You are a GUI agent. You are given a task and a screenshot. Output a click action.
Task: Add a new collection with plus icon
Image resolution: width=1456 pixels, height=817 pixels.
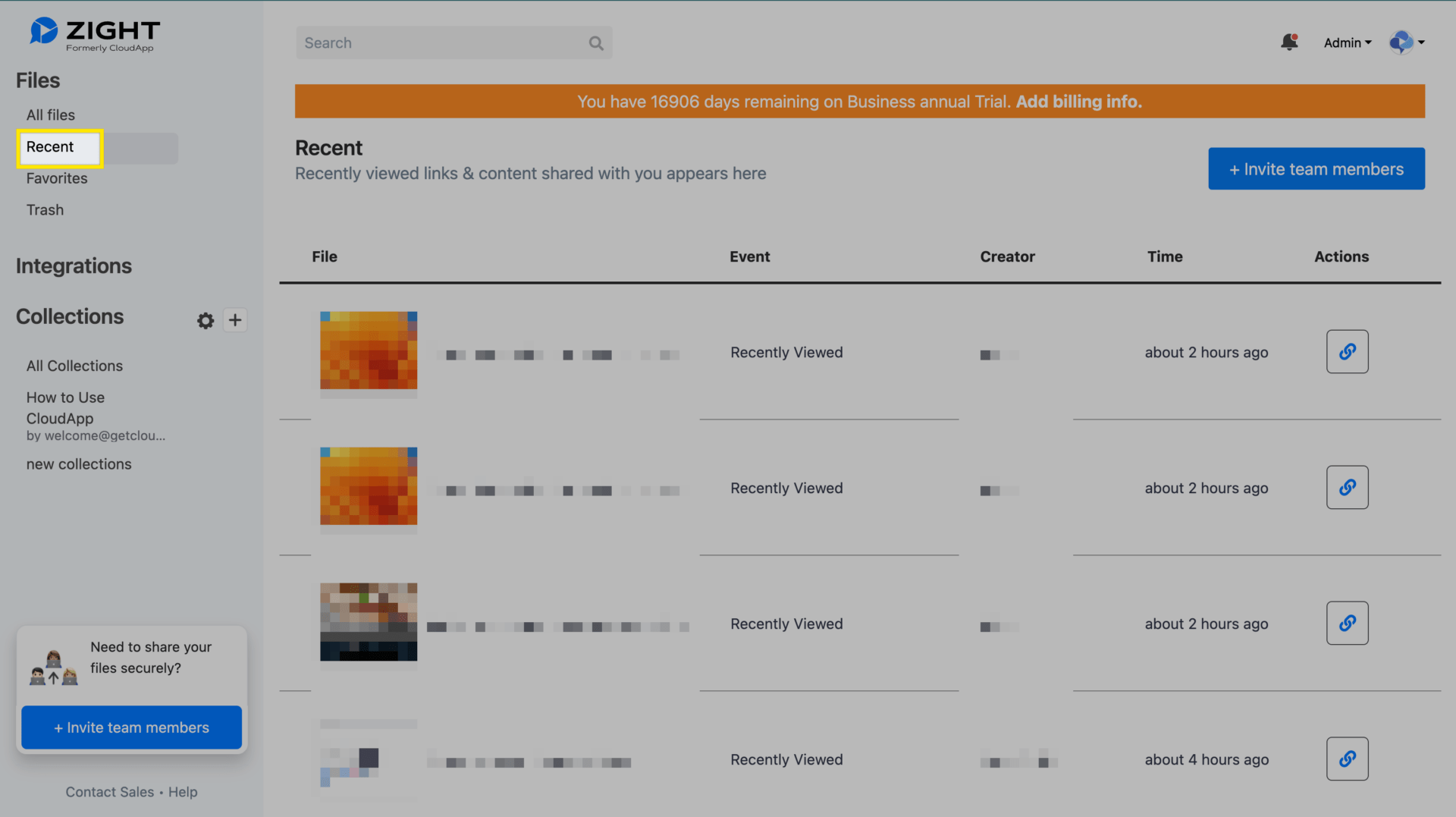point(235,320)
